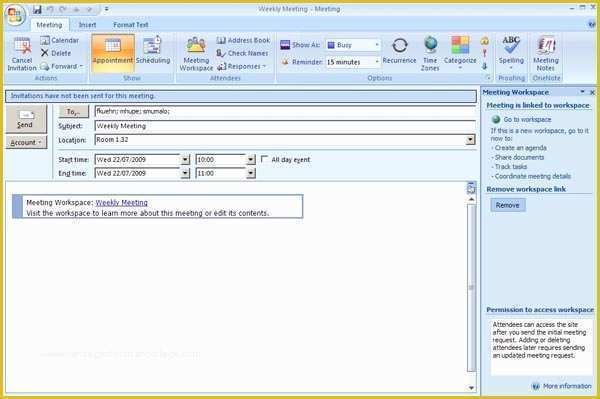This screenshot has width=600, height=399.
Task: Click "Track tasks" text
Action: 511,166
